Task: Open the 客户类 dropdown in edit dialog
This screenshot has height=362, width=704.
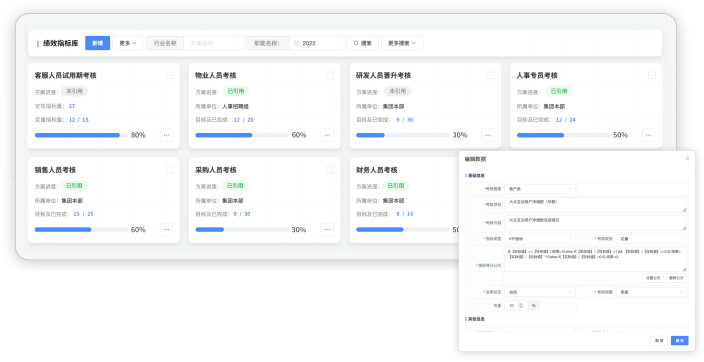Action: (x=540, y=189)
